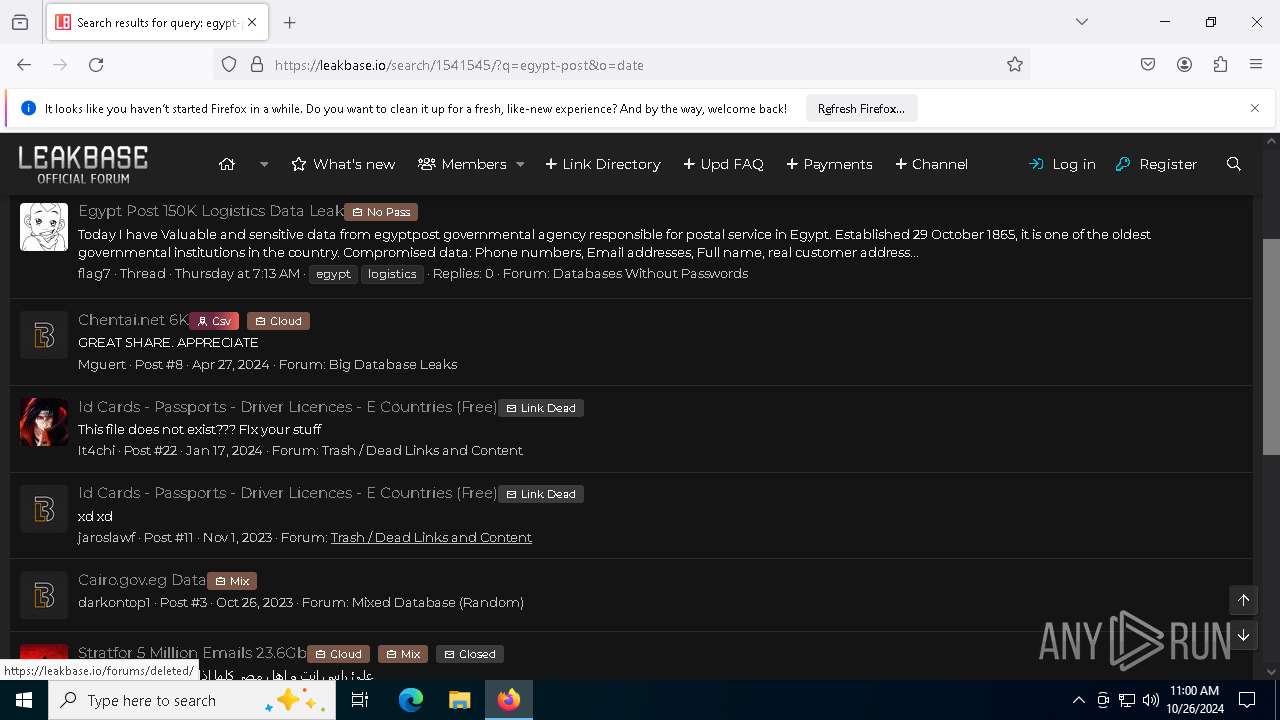Click the Register link
This screenshot has height=720, width=1280.
coord(1156,164)
